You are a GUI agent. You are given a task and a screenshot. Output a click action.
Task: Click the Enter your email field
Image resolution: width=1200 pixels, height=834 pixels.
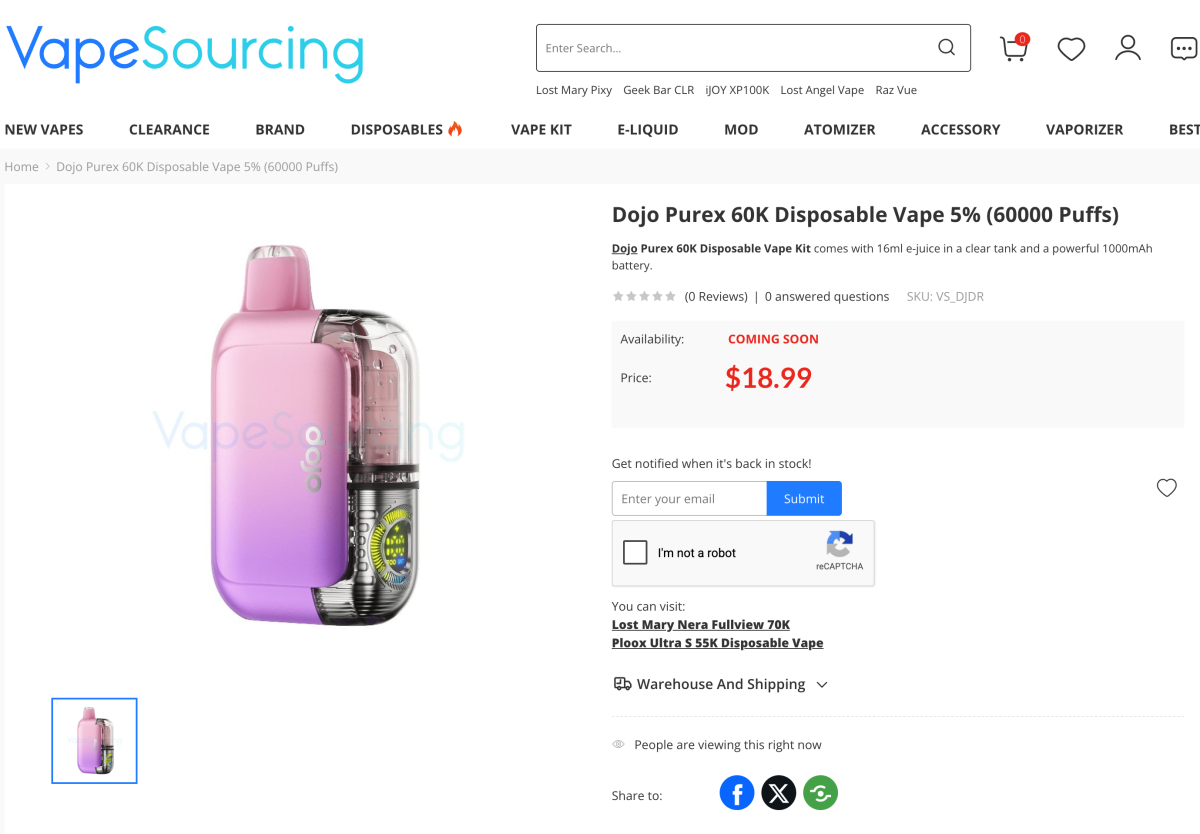click(689, 498)
